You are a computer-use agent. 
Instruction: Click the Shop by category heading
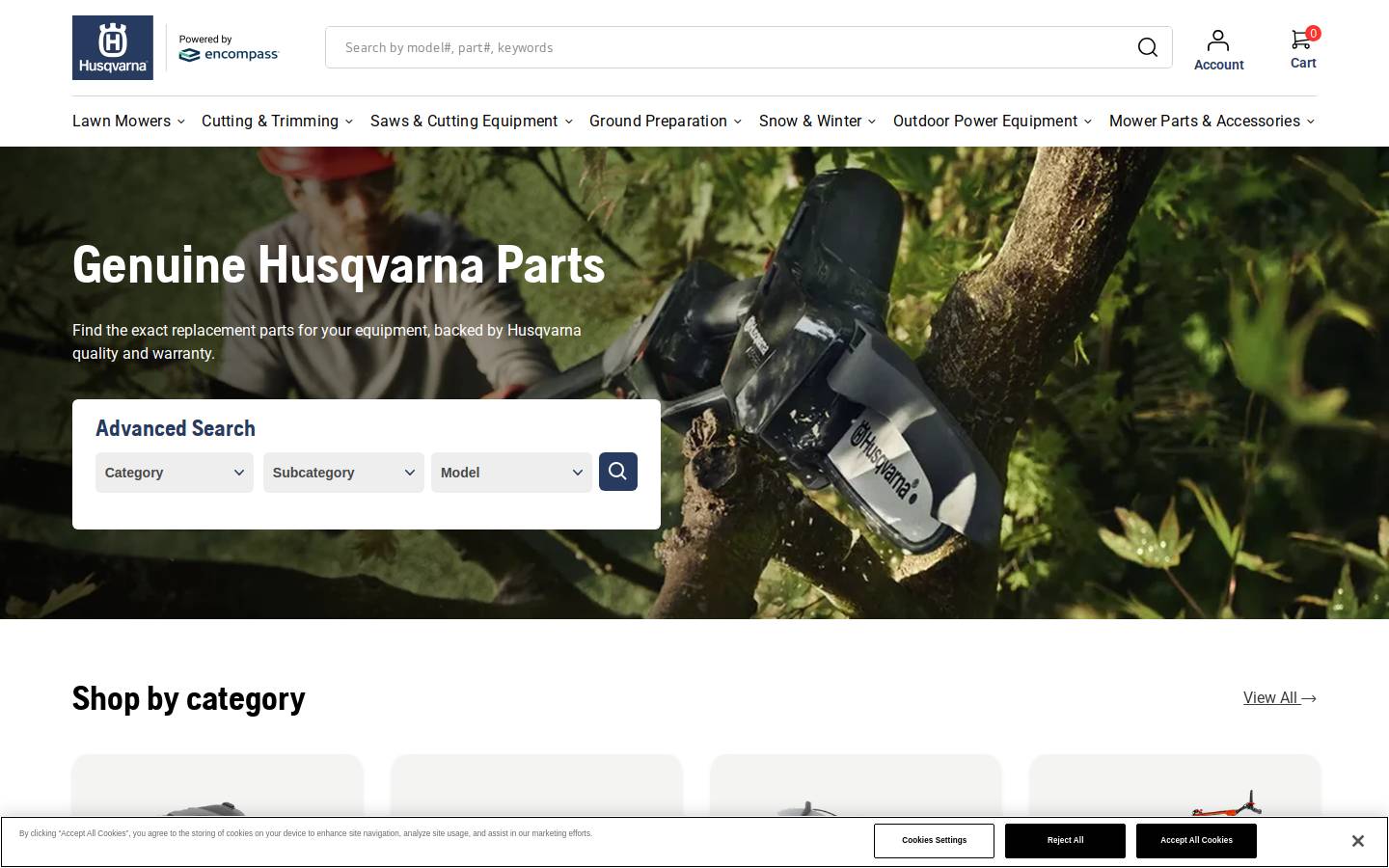[188, 698]
